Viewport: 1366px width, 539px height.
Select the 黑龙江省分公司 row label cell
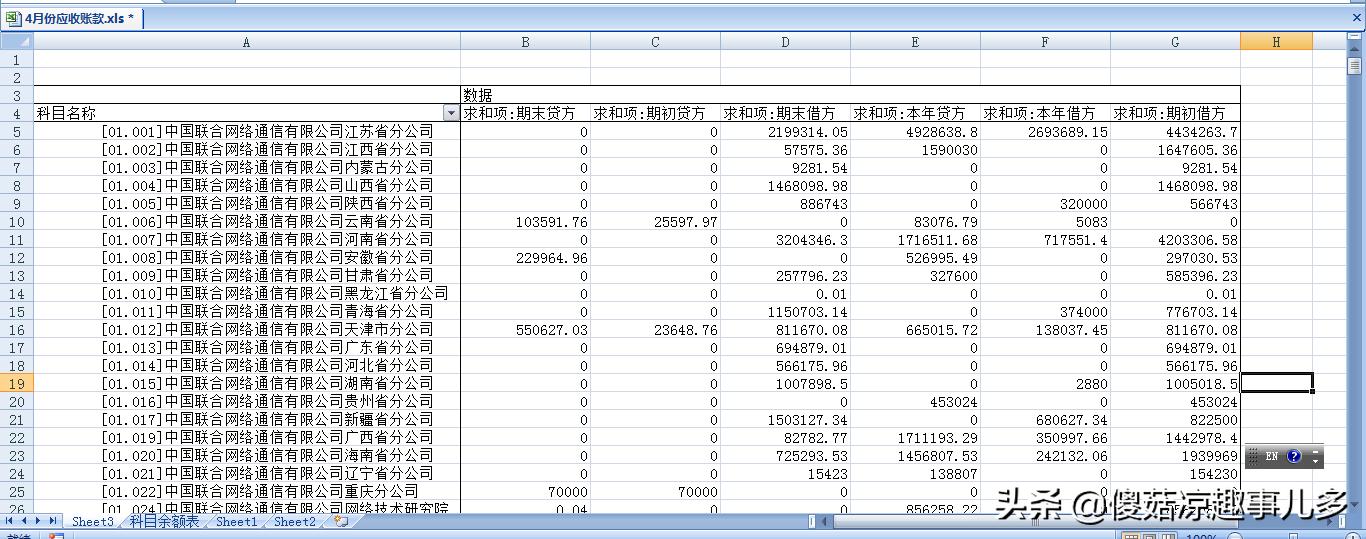247,293
